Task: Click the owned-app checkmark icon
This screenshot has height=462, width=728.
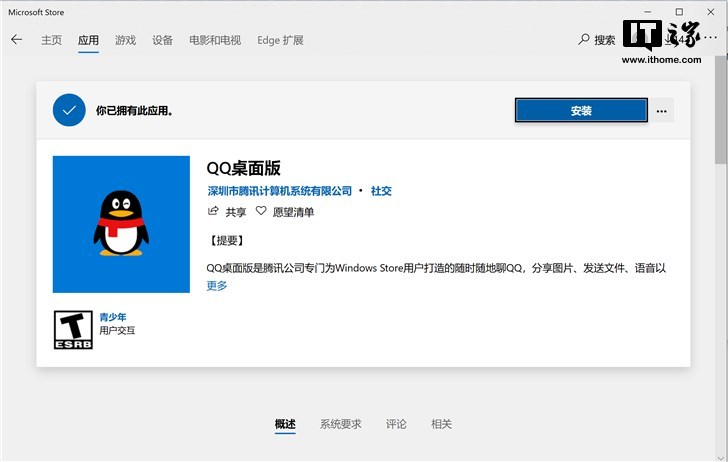Action: [x=69, y=111]
